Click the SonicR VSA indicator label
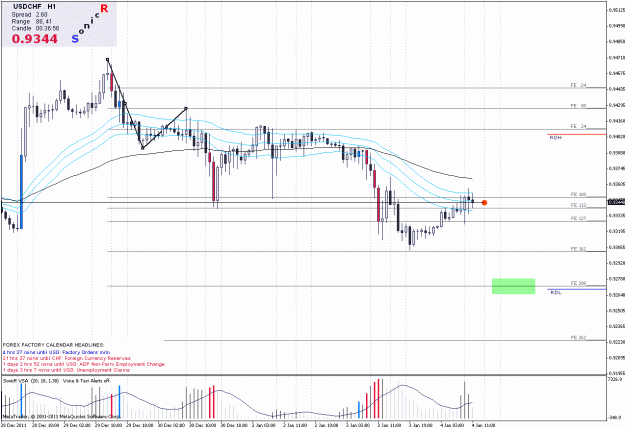This screenshot has width=625, height=429. [31, 381]
